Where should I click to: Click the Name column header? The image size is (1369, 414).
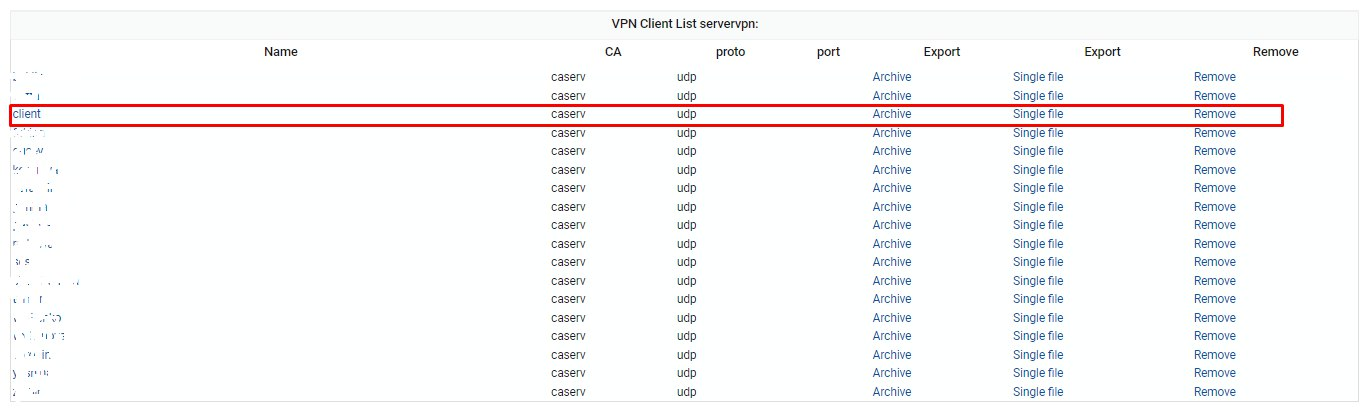(281, 52)
